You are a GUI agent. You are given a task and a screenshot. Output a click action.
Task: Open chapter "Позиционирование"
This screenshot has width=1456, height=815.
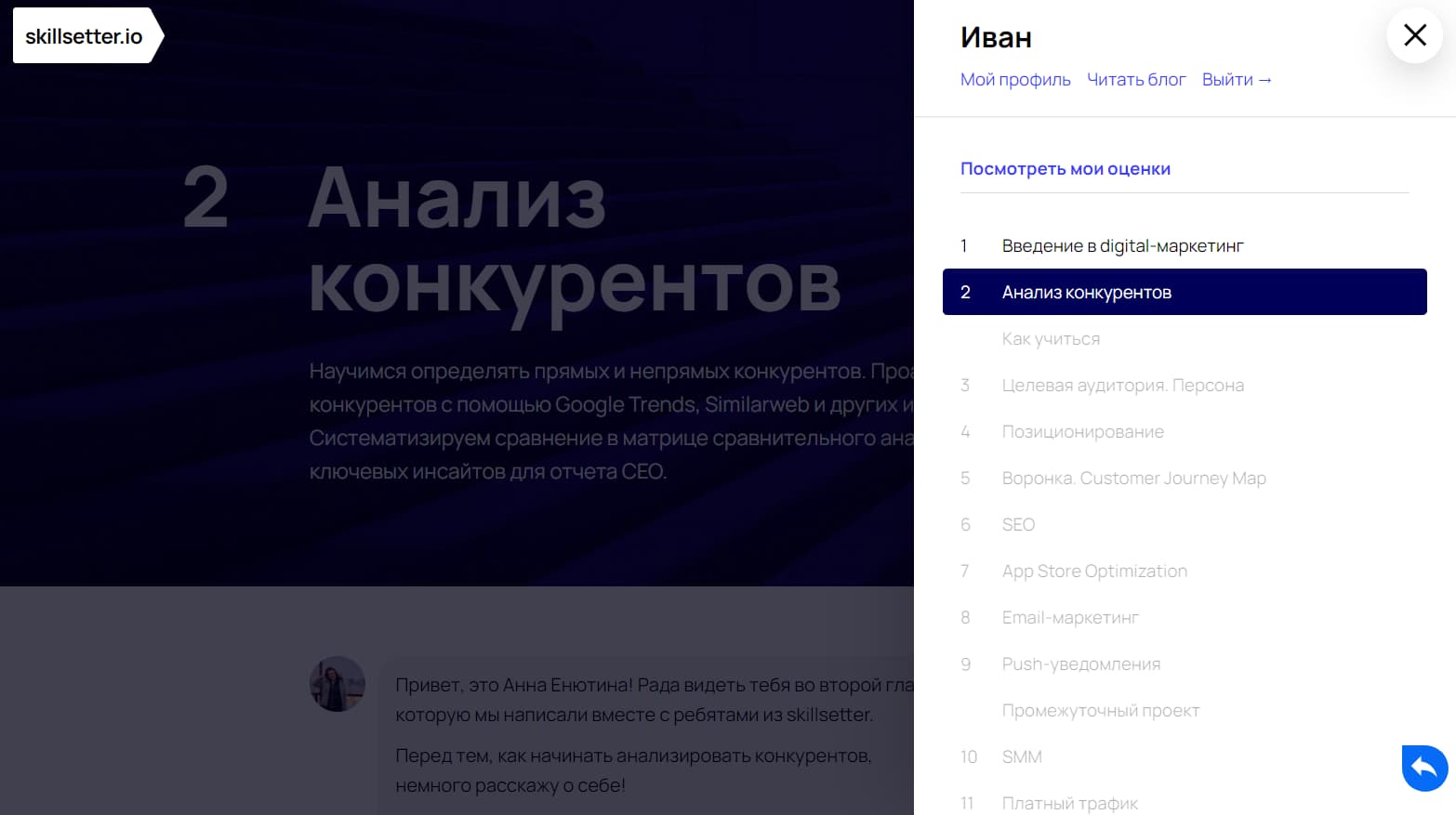pos(1082,431)
